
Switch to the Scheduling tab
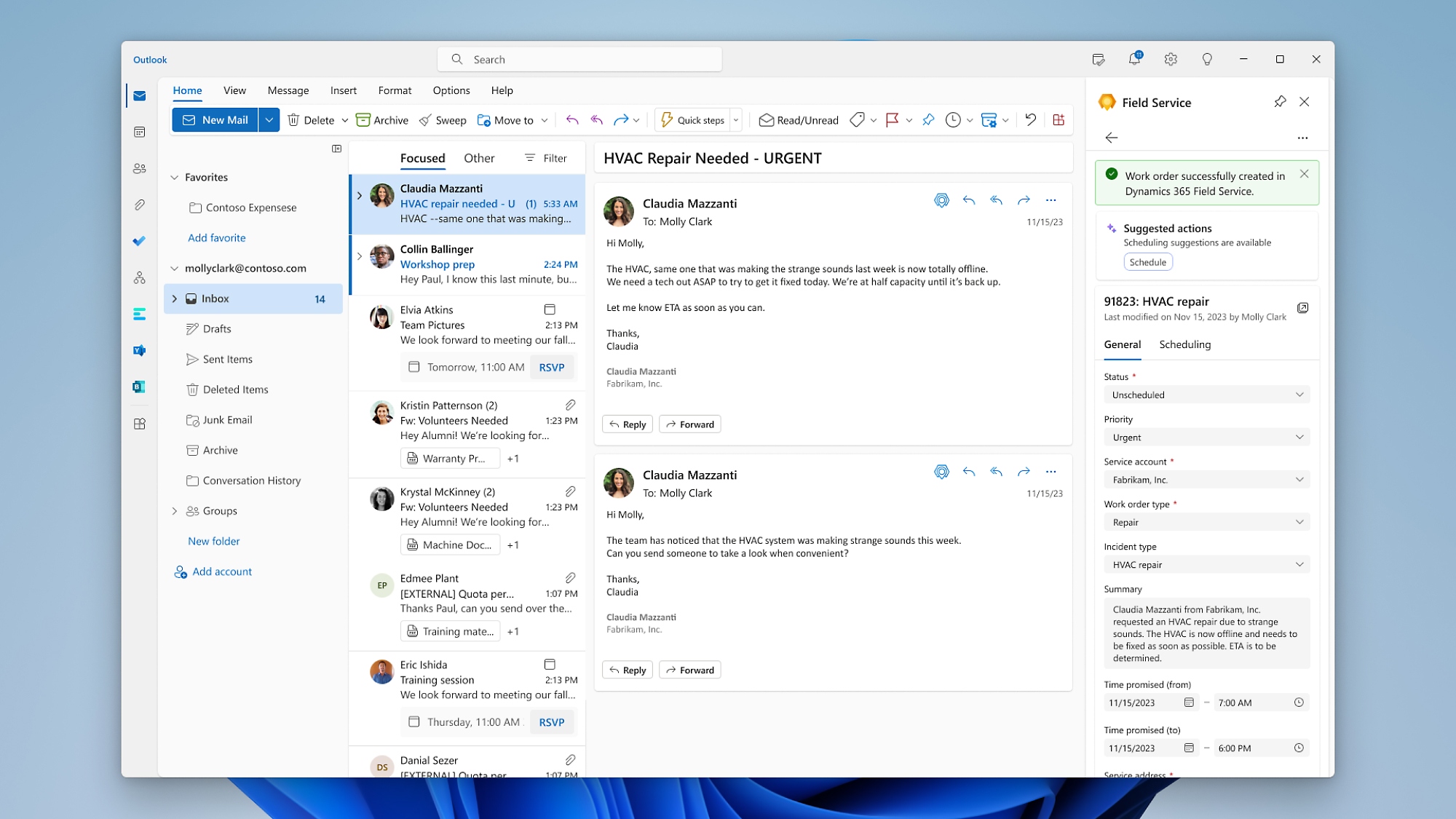coord(1184,344)
